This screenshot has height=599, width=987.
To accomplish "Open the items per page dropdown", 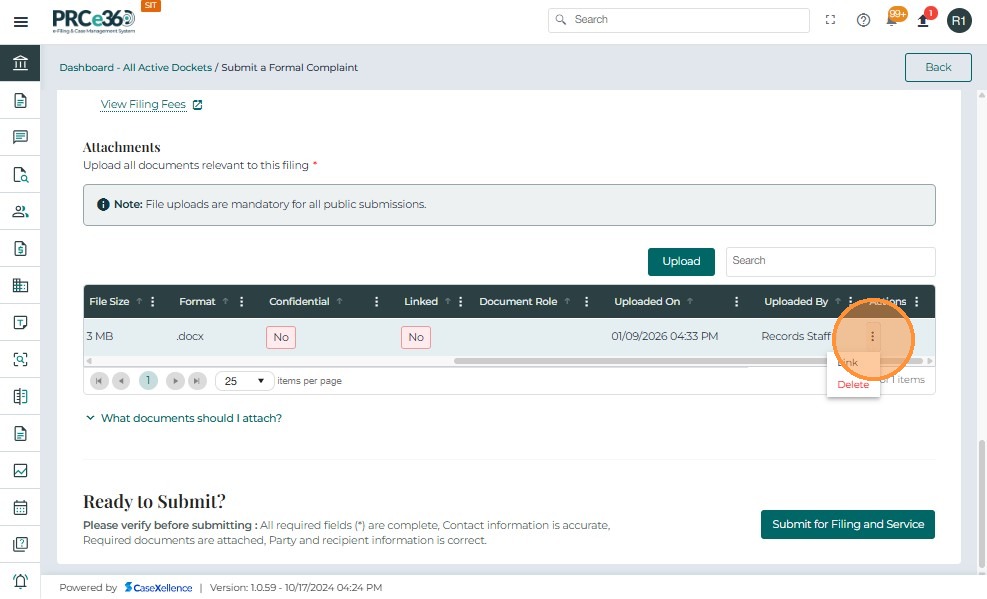I will [244, 381].
